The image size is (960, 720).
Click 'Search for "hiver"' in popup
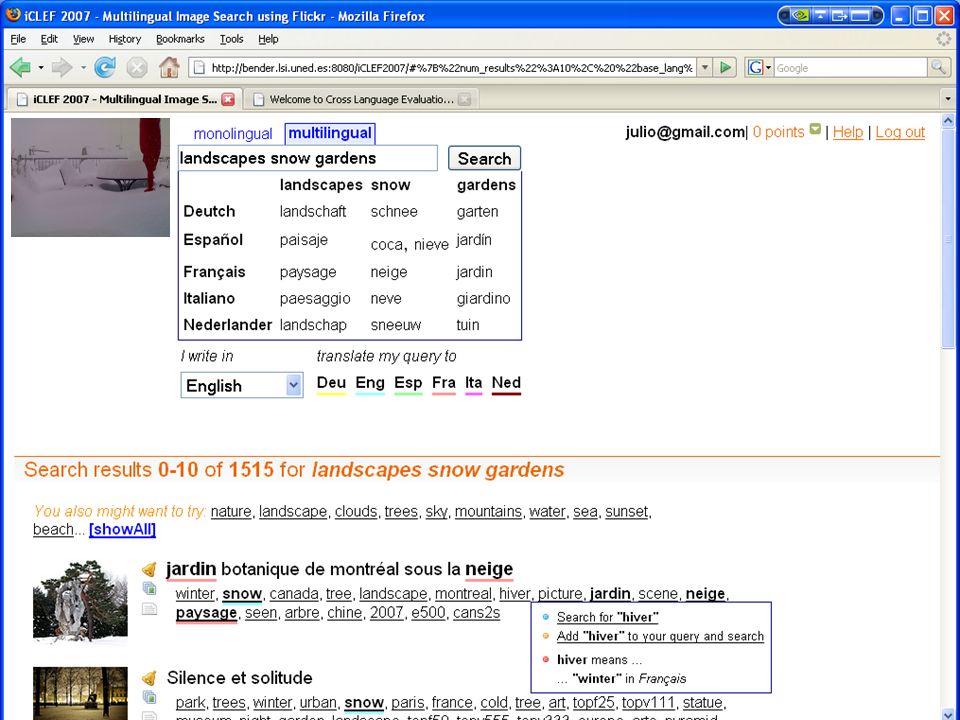[607, 617]
